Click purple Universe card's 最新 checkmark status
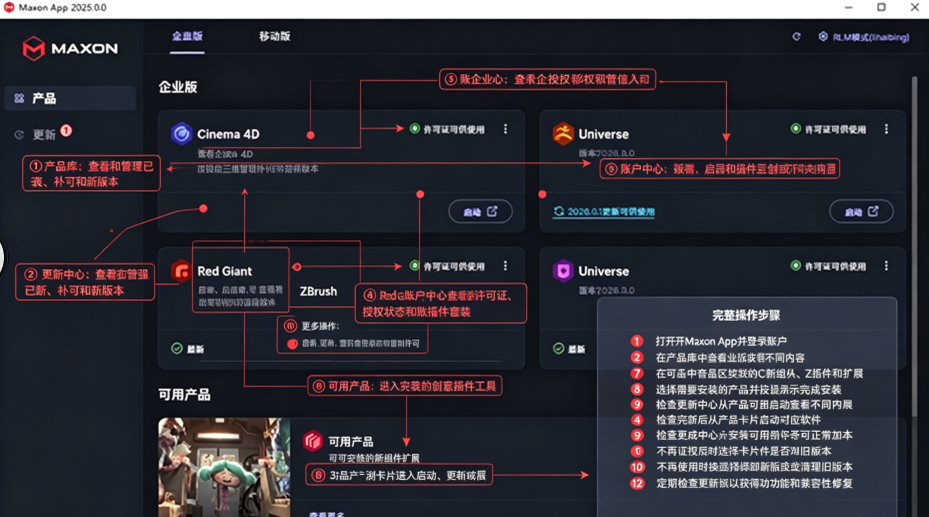 coord(569,349)
